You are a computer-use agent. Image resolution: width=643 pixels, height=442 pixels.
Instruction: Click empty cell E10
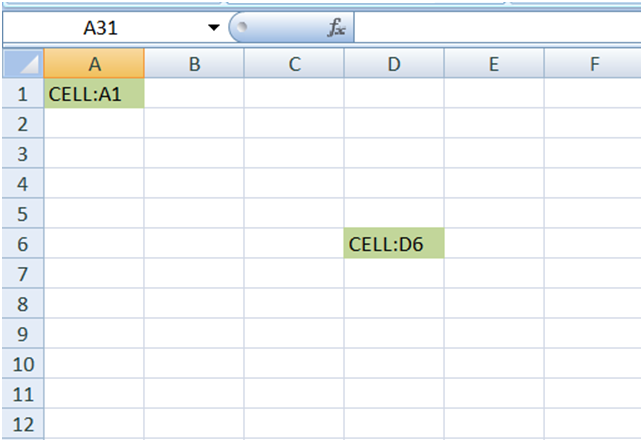click(x=493, y=363)
